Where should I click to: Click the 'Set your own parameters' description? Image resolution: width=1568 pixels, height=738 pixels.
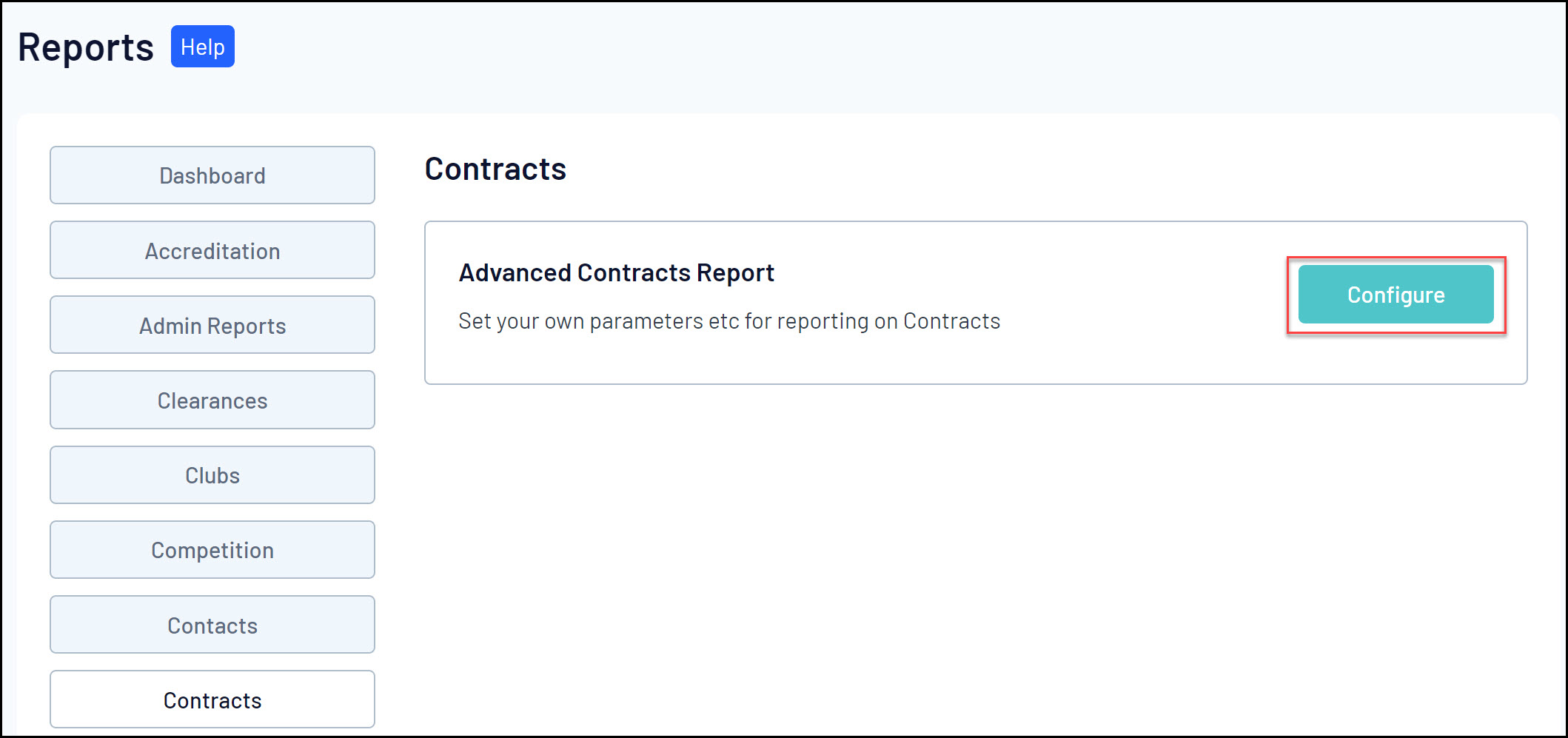(x=729, y=321)
